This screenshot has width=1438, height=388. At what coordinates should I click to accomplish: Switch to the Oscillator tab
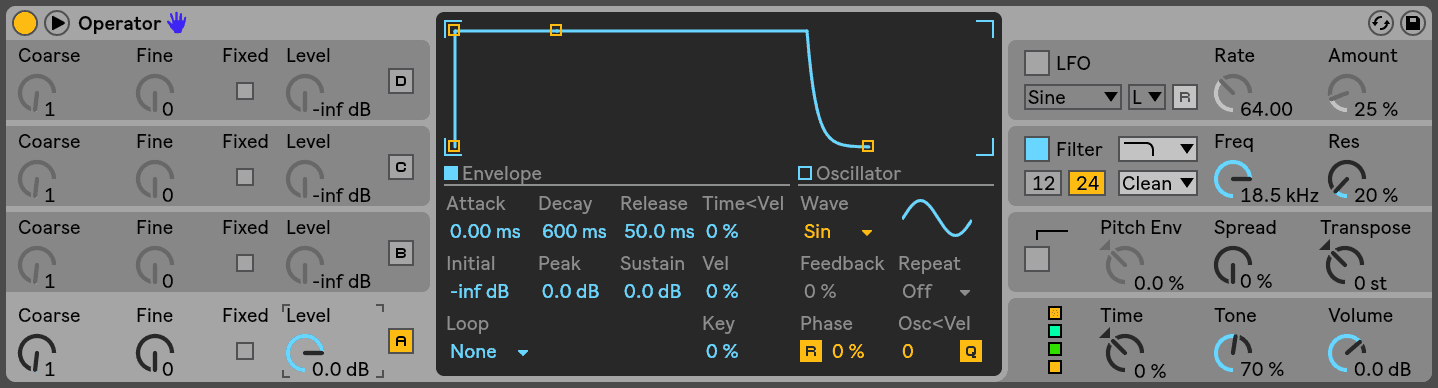click(x=849, y=174)
